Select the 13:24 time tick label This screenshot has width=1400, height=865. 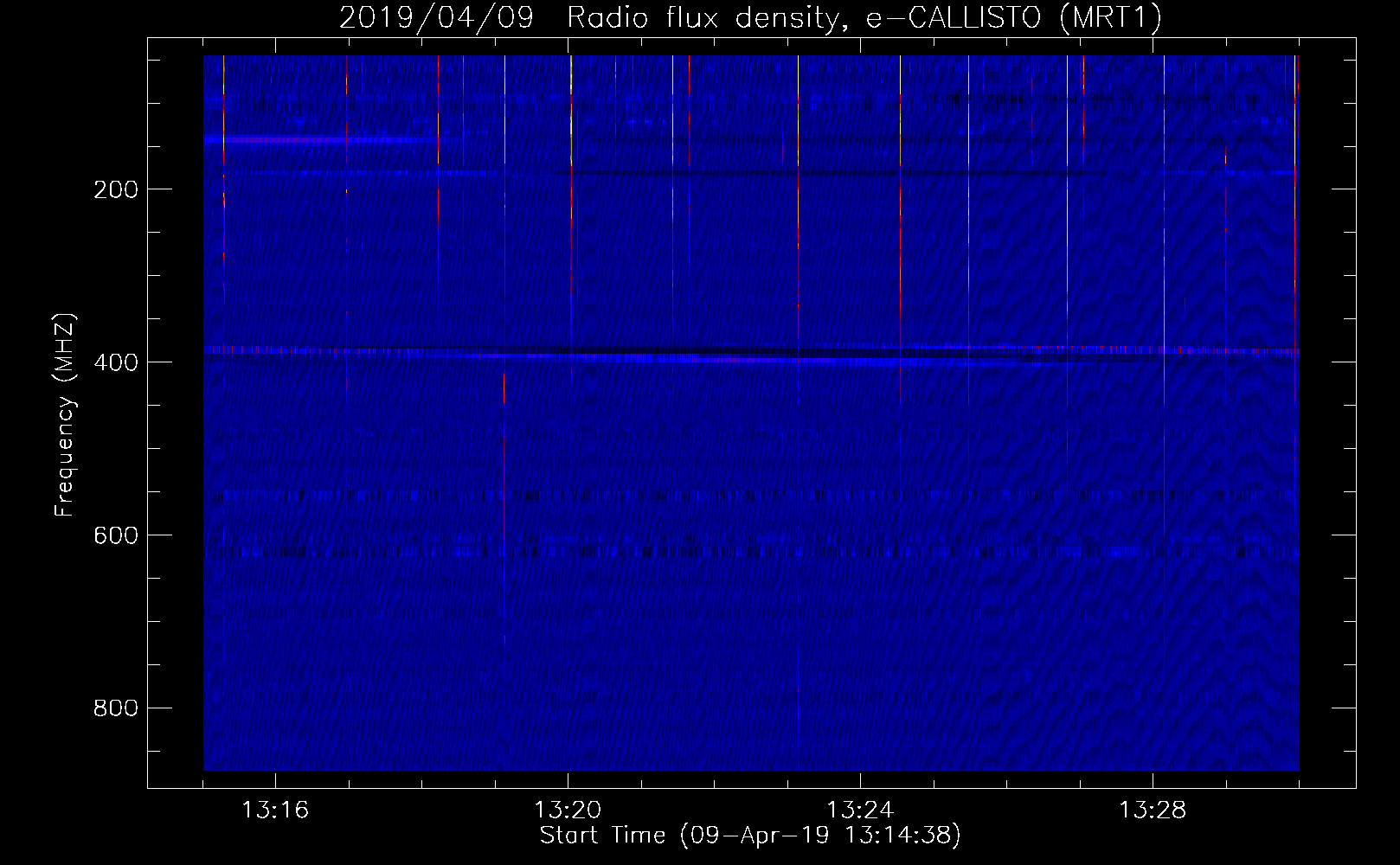[x=860, y=811]
